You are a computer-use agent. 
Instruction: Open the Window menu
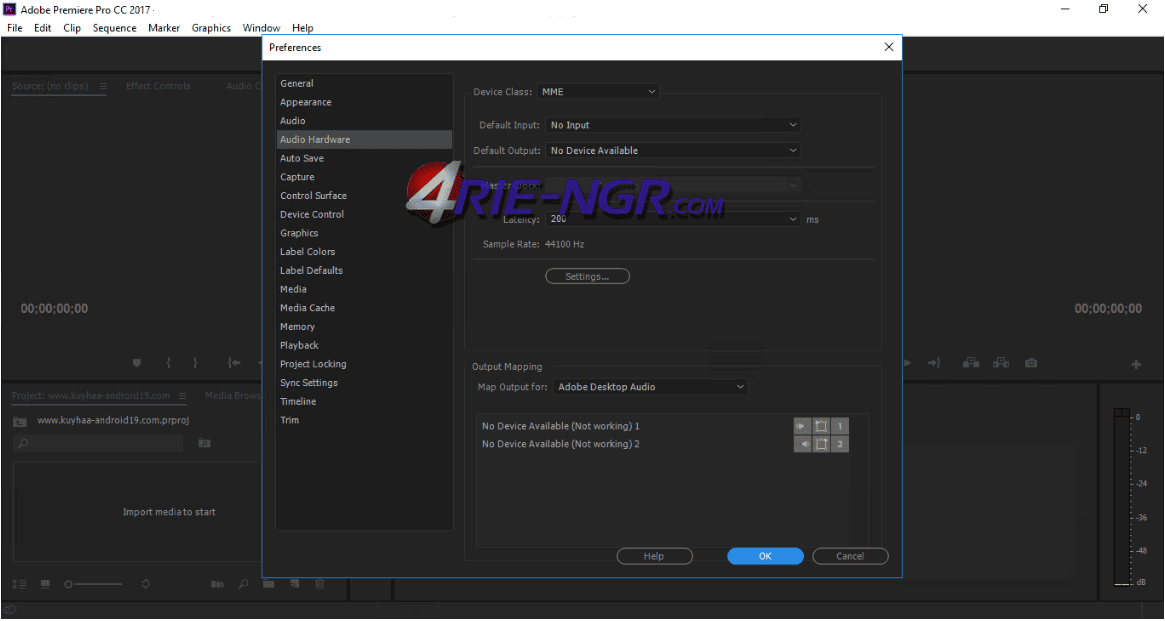261,27
